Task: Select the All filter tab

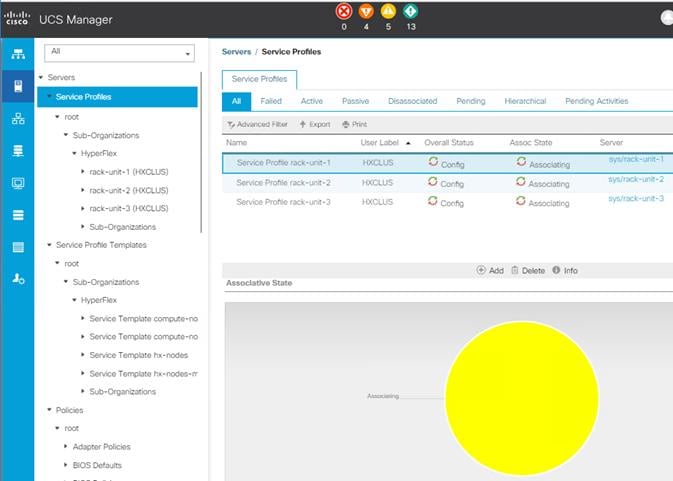Action: pyautogui.click(x=236, y=101)
